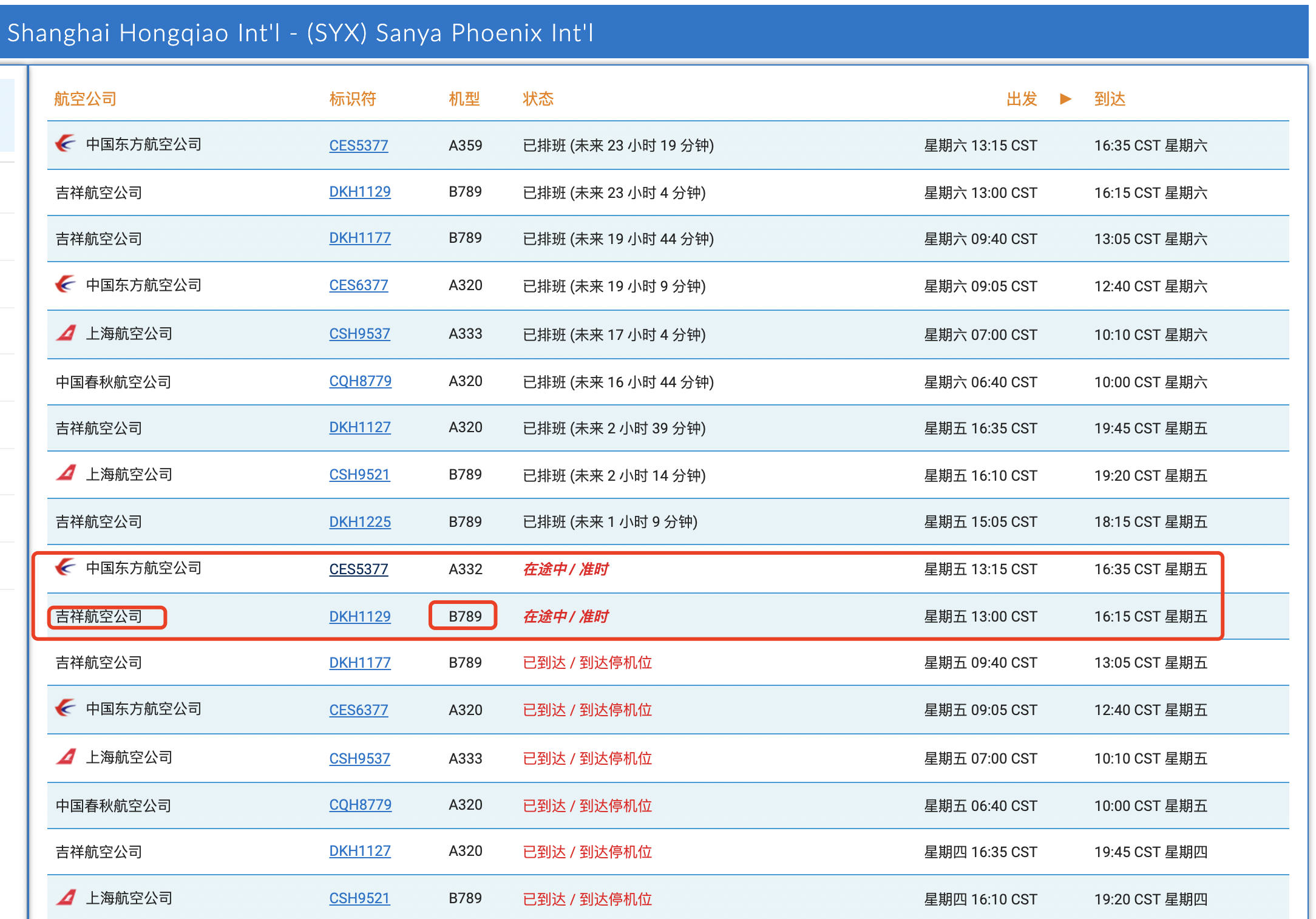Open flight DKH1129 scheduled for Saturday 13:00

[360, 192]
